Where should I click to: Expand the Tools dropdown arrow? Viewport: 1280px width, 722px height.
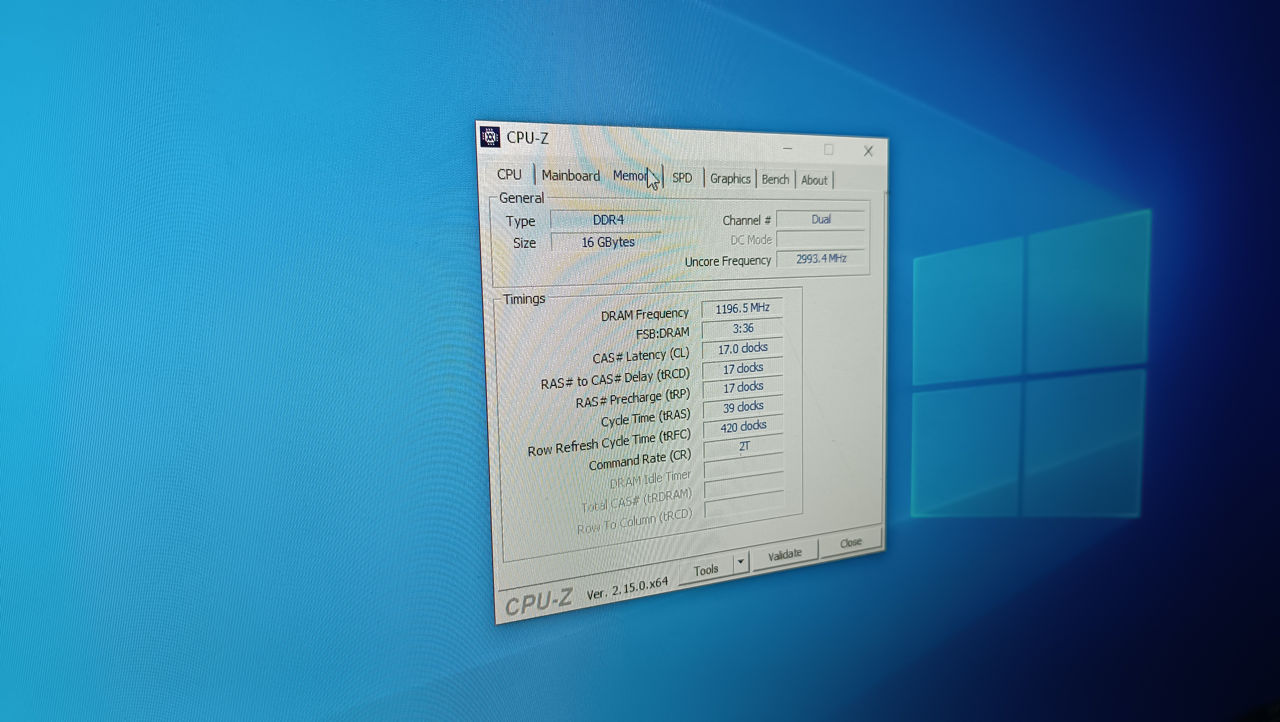point(741,562)
